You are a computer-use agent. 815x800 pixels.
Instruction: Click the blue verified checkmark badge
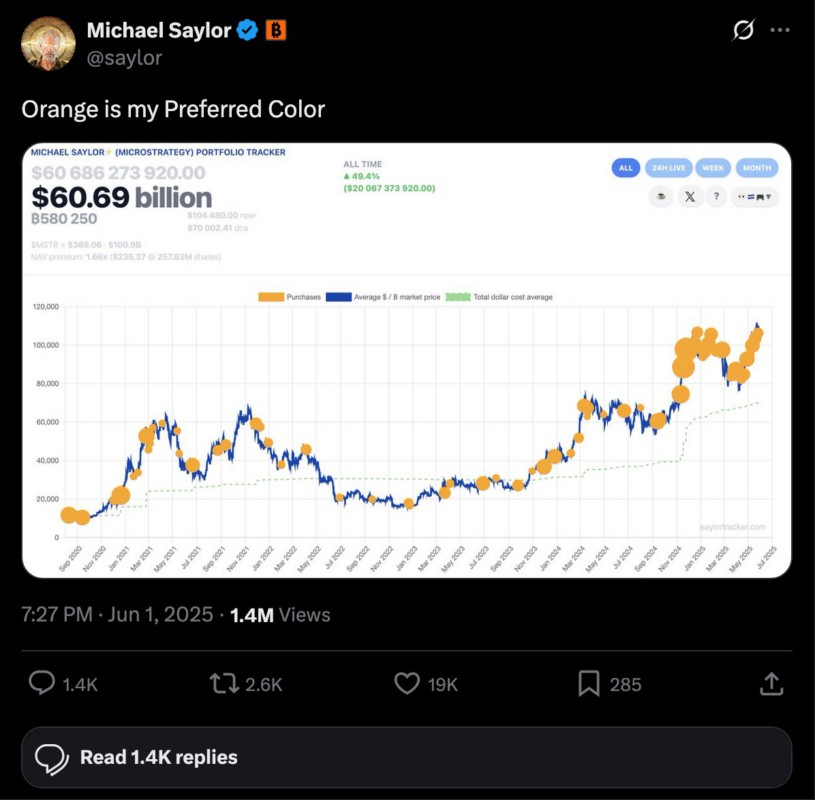pos(247,30)
